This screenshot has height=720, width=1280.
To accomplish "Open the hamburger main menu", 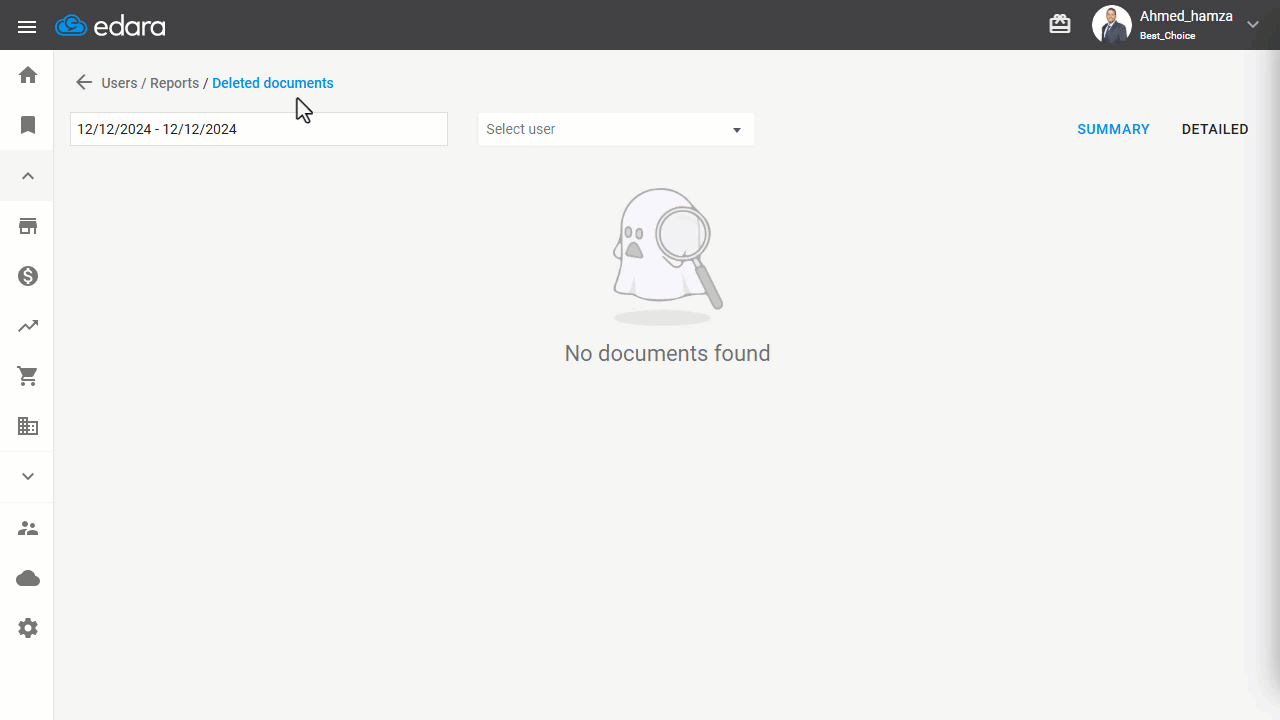I will tap(27, 27).
